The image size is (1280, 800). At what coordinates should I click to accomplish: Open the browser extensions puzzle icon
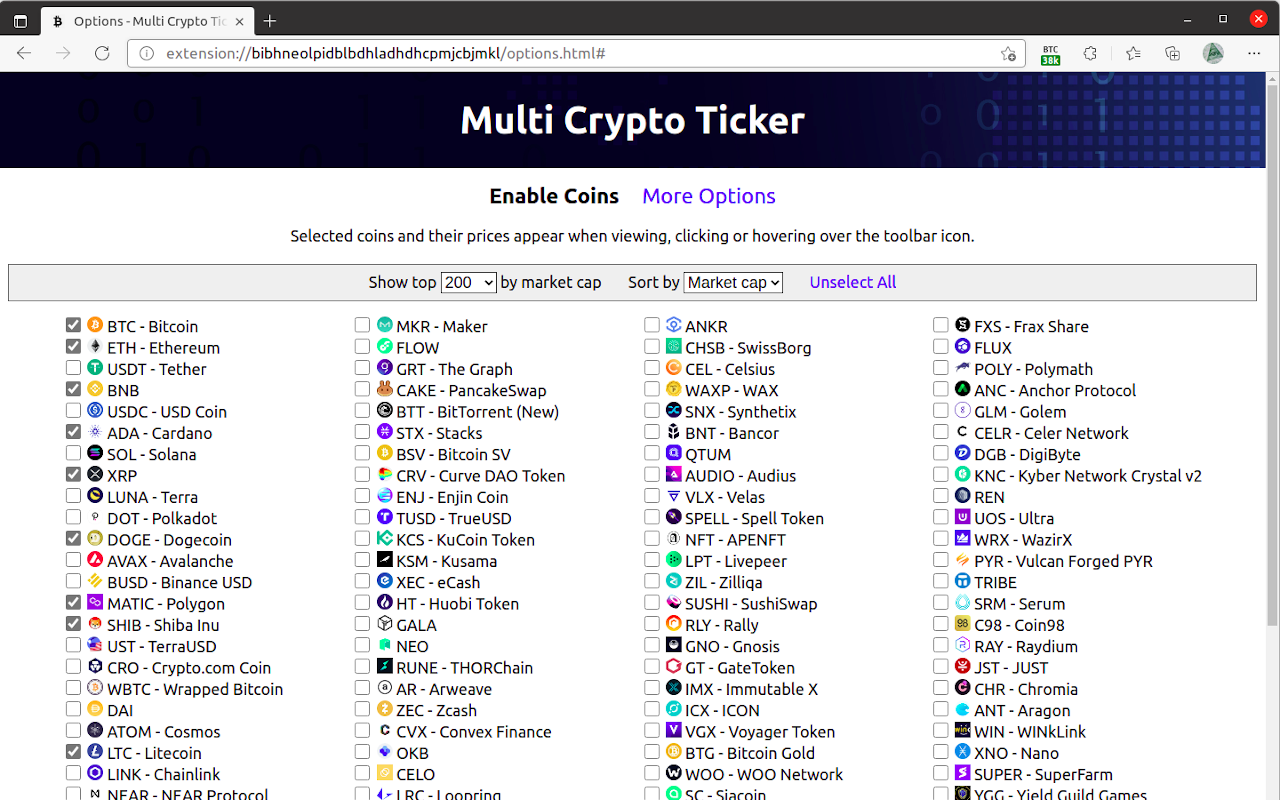(1090, 53)
